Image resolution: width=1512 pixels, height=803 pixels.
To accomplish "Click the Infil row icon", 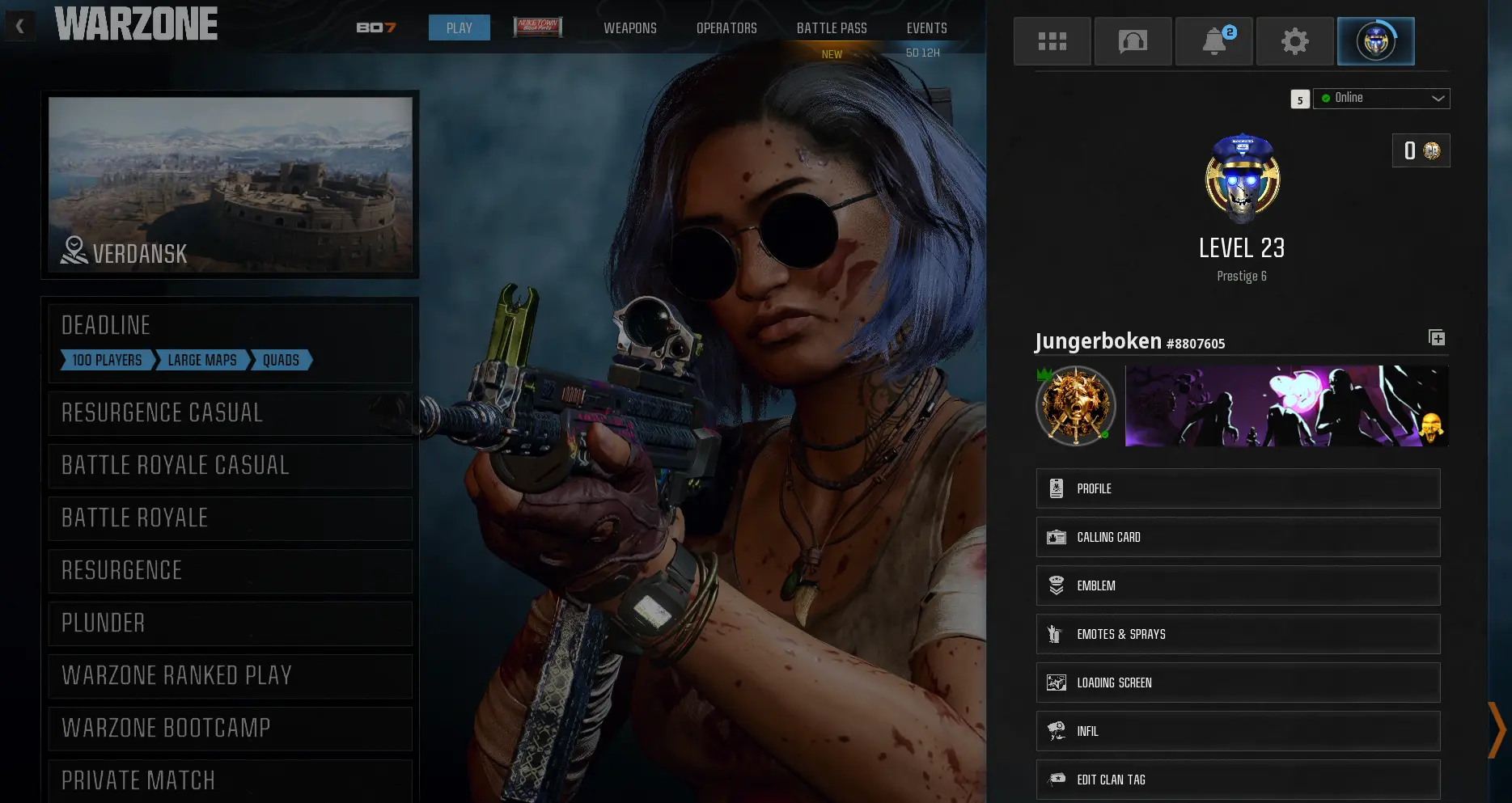I will (1056, 731).
